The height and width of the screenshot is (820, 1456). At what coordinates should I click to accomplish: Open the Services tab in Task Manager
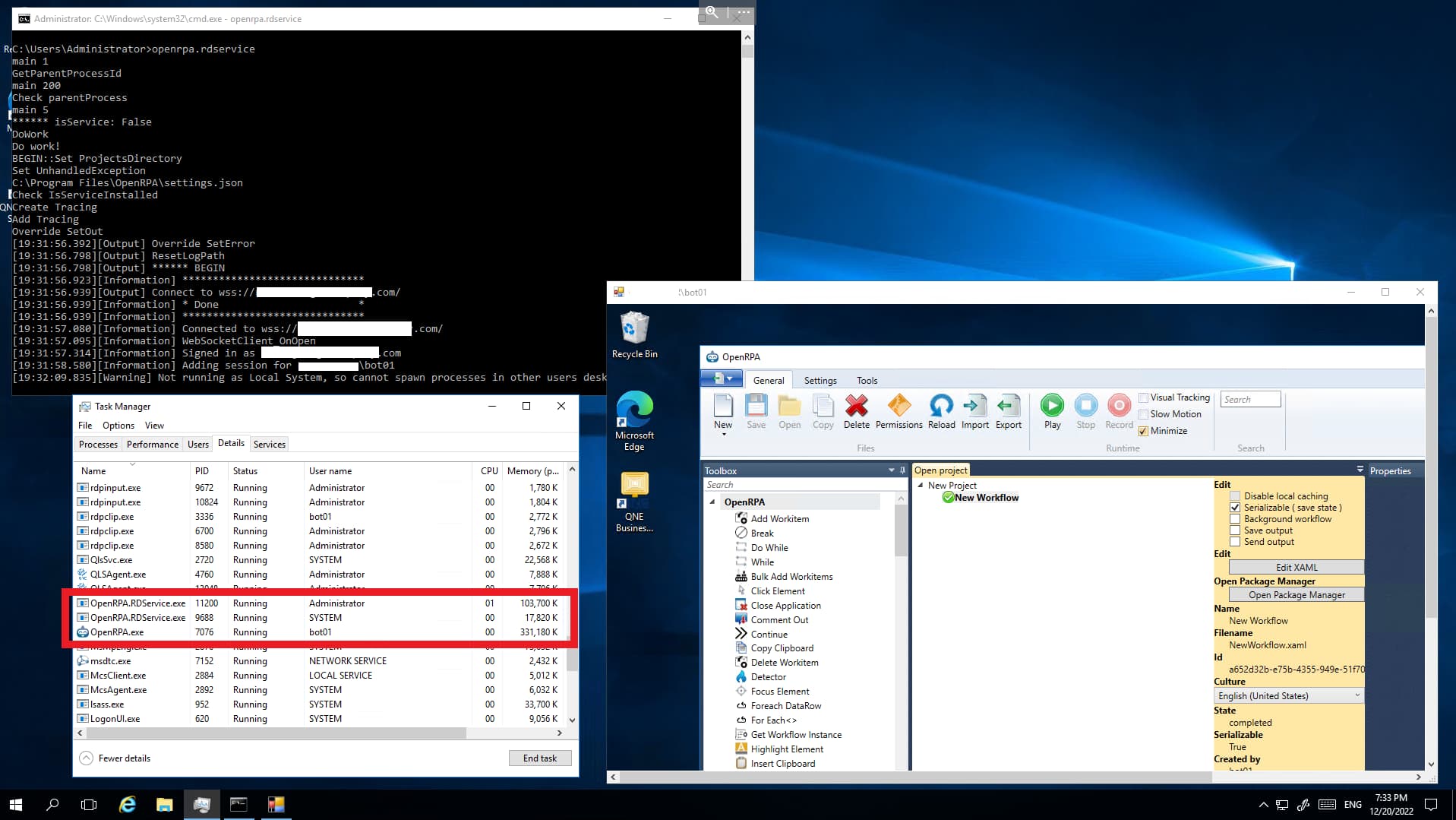pyautogui.click(x=269, y=445)
